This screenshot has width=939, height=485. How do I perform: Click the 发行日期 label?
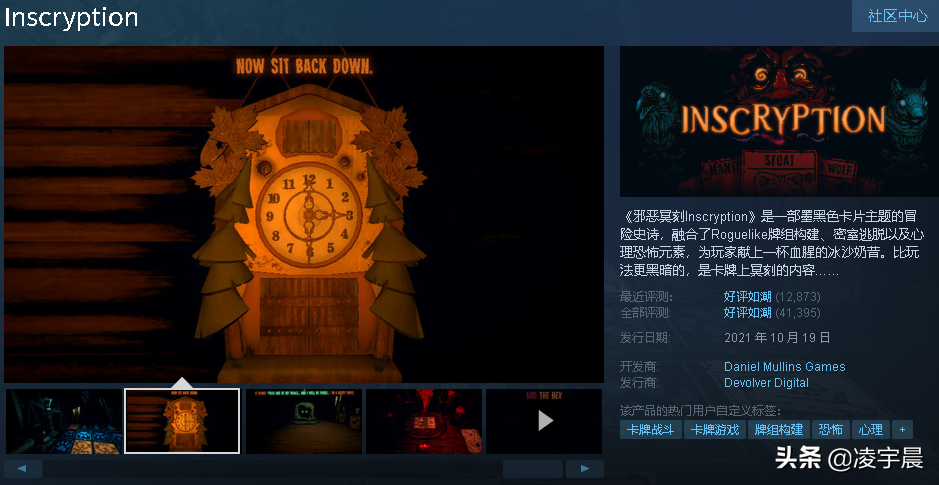(646, 338)
